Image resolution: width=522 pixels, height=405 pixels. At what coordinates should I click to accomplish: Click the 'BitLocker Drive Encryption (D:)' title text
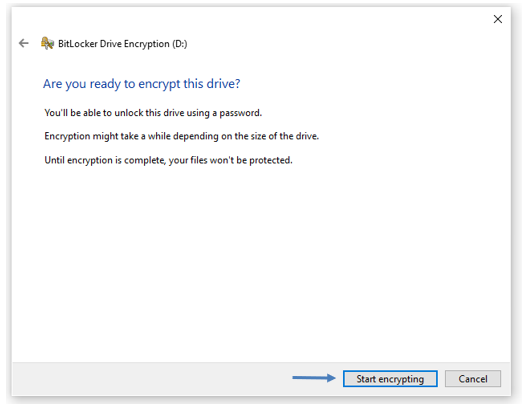point(123,44)
